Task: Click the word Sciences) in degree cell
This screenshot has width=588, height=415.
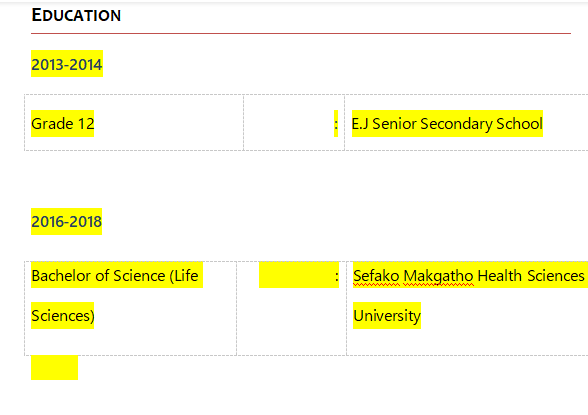Action: click(63, 316)
